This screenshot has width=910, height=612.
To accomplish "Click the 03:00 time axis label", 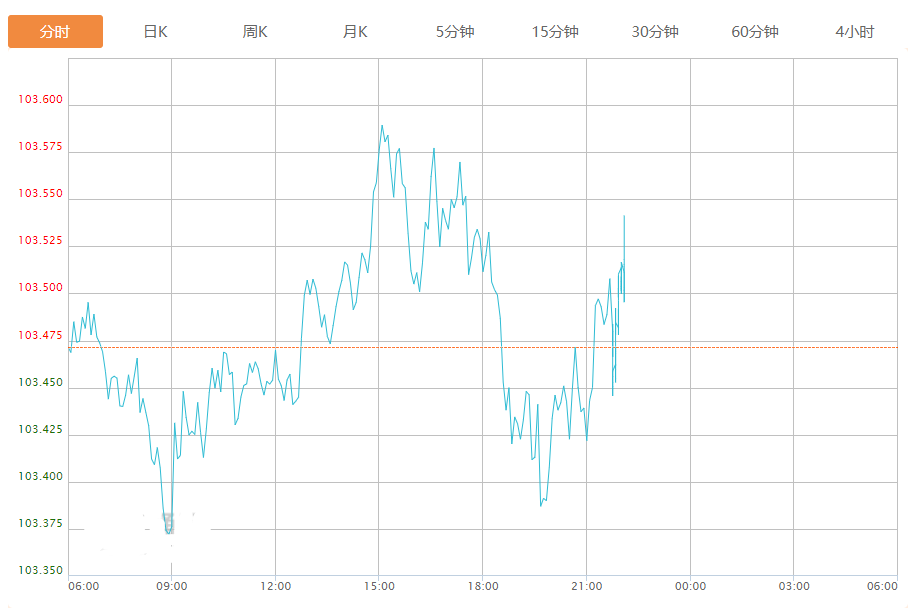I will (794, 586).
